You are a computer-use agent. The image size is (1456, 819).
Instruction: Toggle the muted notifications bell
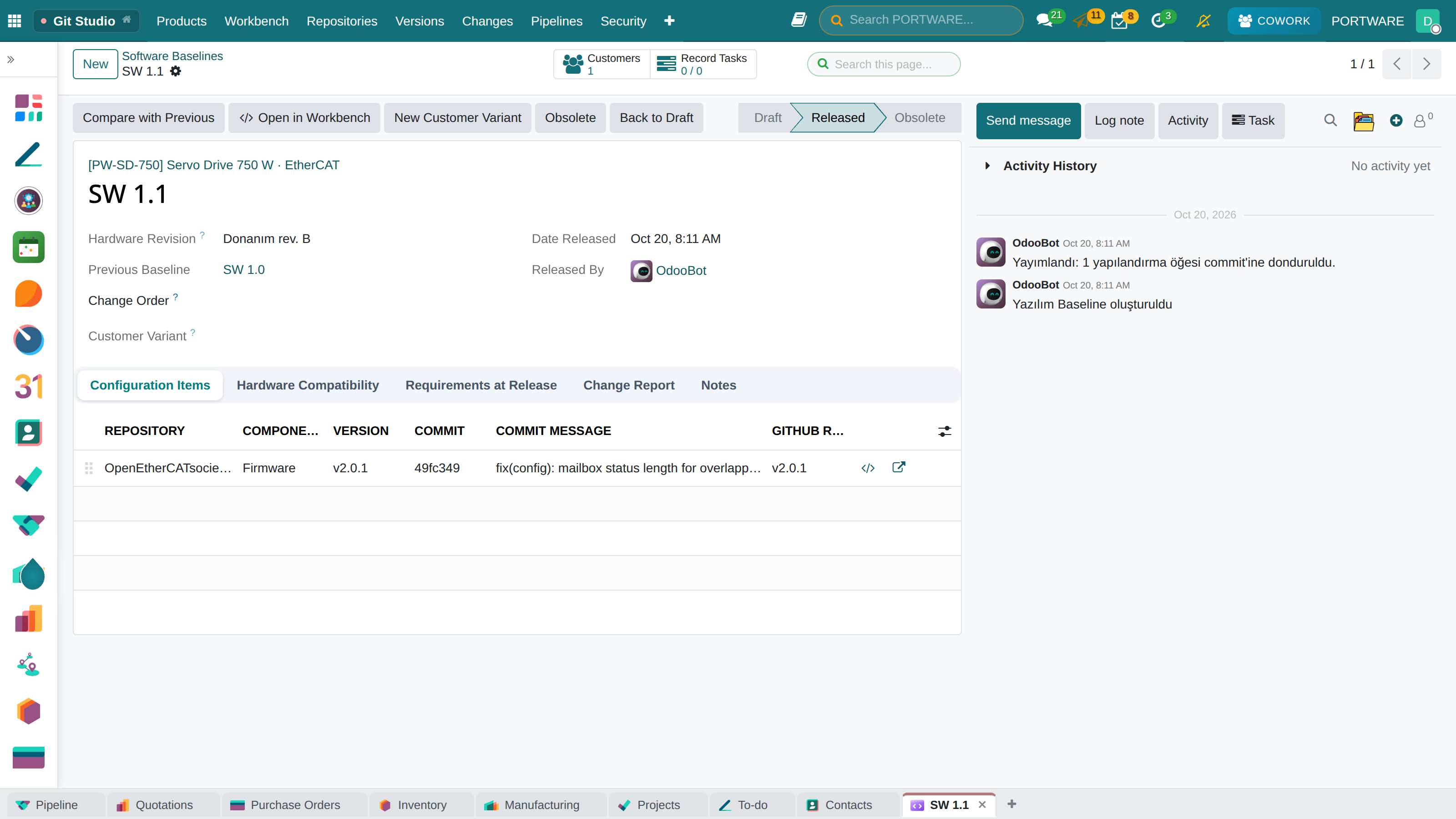point(1203,21)
